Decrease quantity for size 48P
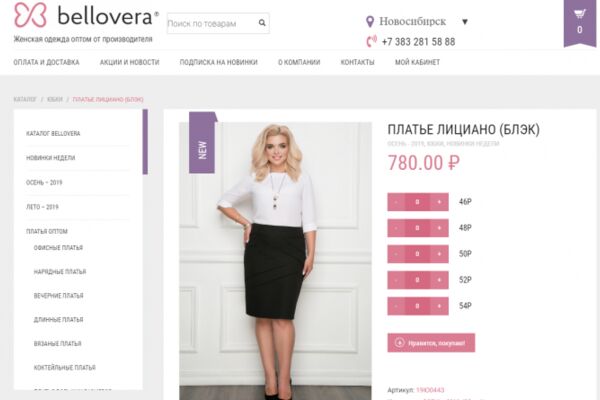Image resolution: width=600 pixels, height=400 pixels. (x=396, y=228)
